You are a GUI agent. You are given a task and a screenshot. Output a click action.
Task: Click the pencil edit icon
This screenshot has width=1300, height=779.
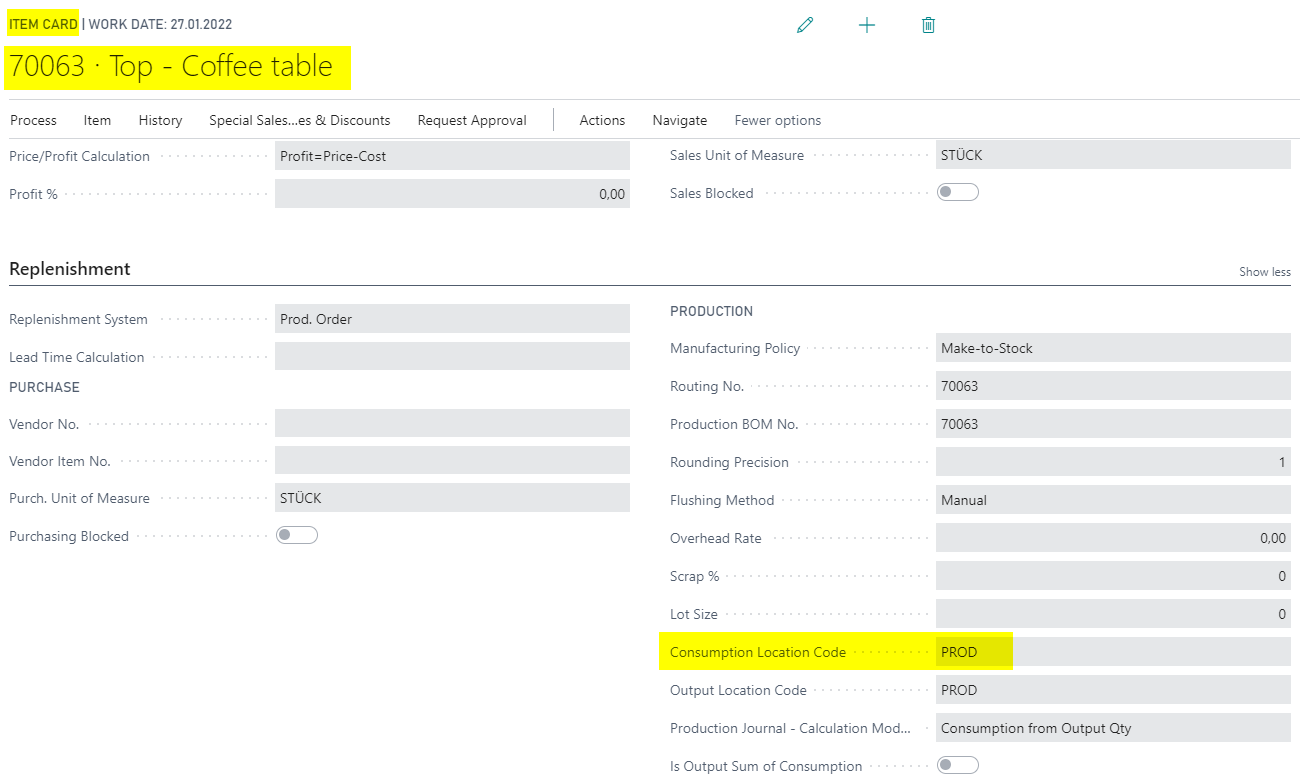click(x=805, y=25)
